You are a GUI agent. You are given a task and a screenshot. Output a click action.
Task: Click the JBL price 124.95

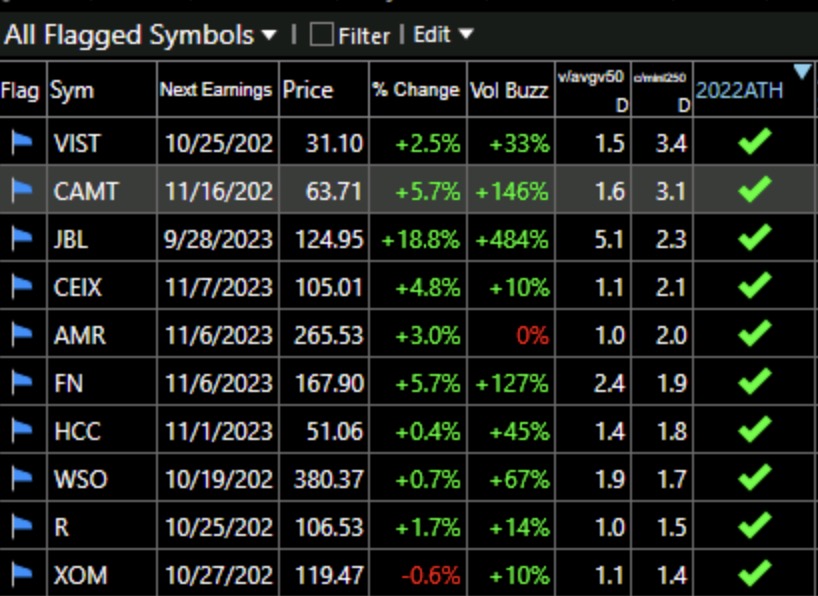click(329, 240)
